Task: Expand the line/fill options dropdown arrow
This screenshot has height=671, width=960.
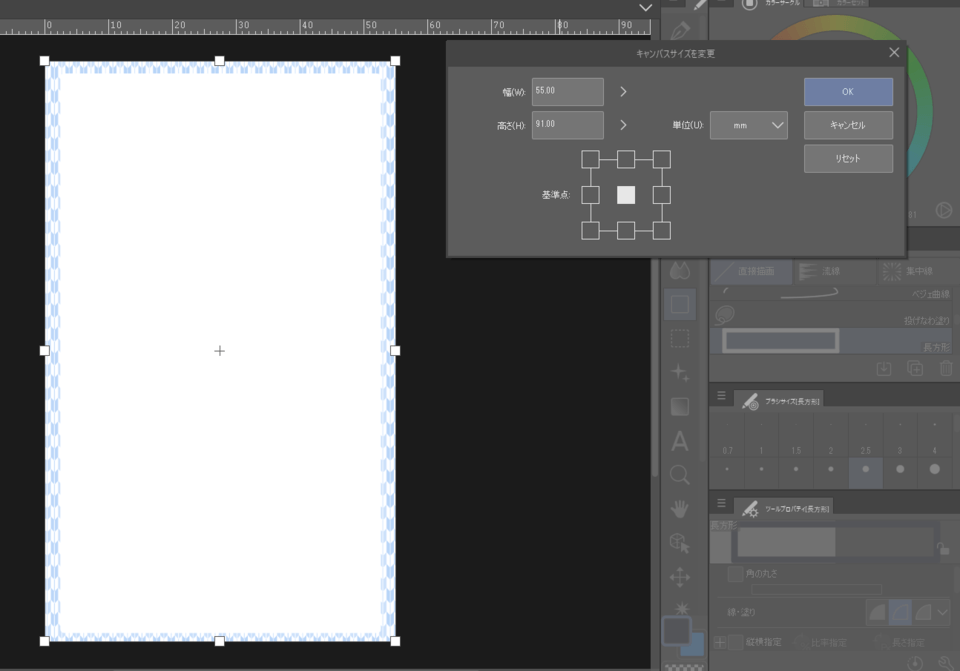Action: coord(943,612)
